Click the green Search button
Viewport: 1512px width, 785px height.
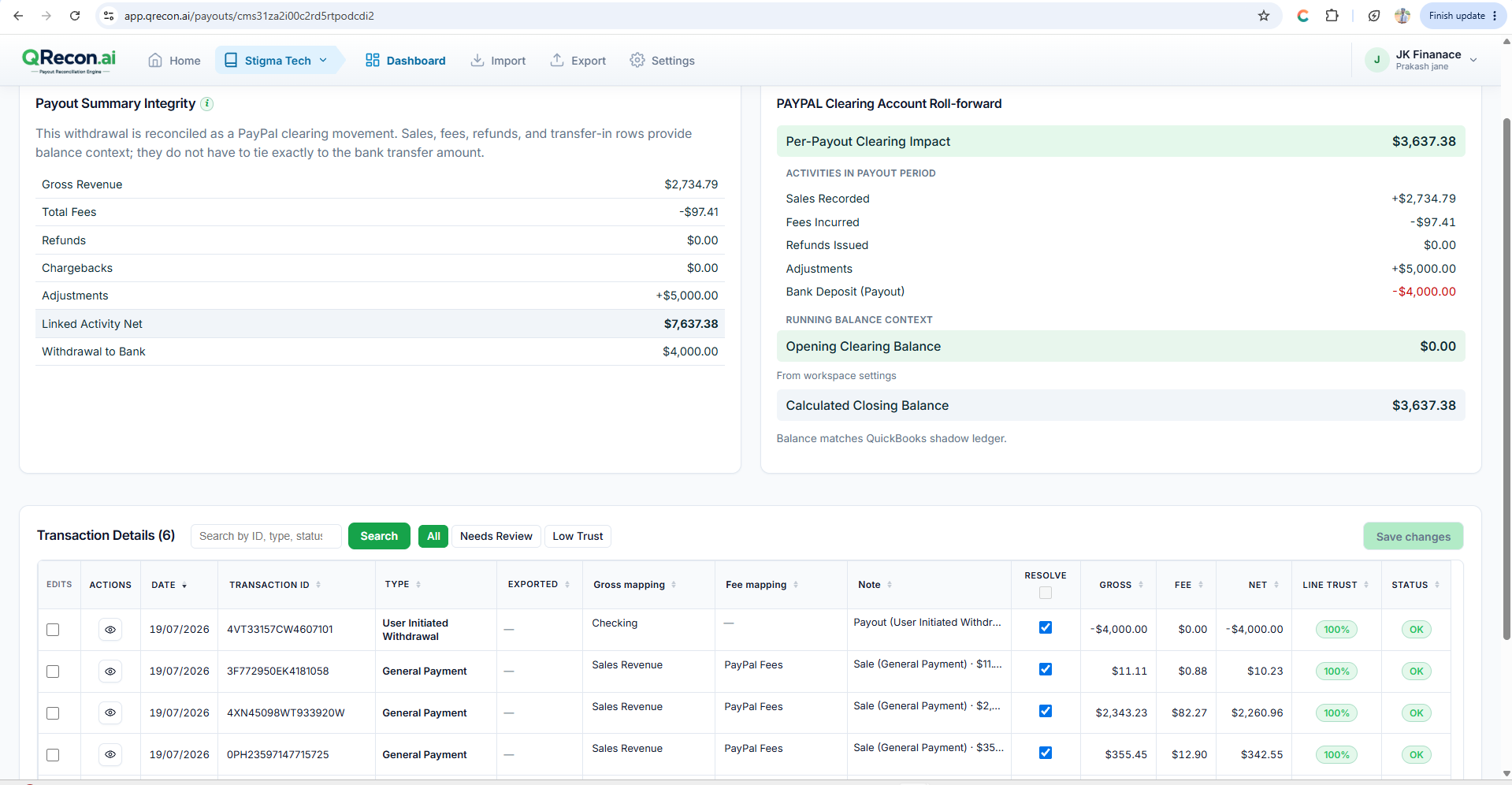point(379,536)
